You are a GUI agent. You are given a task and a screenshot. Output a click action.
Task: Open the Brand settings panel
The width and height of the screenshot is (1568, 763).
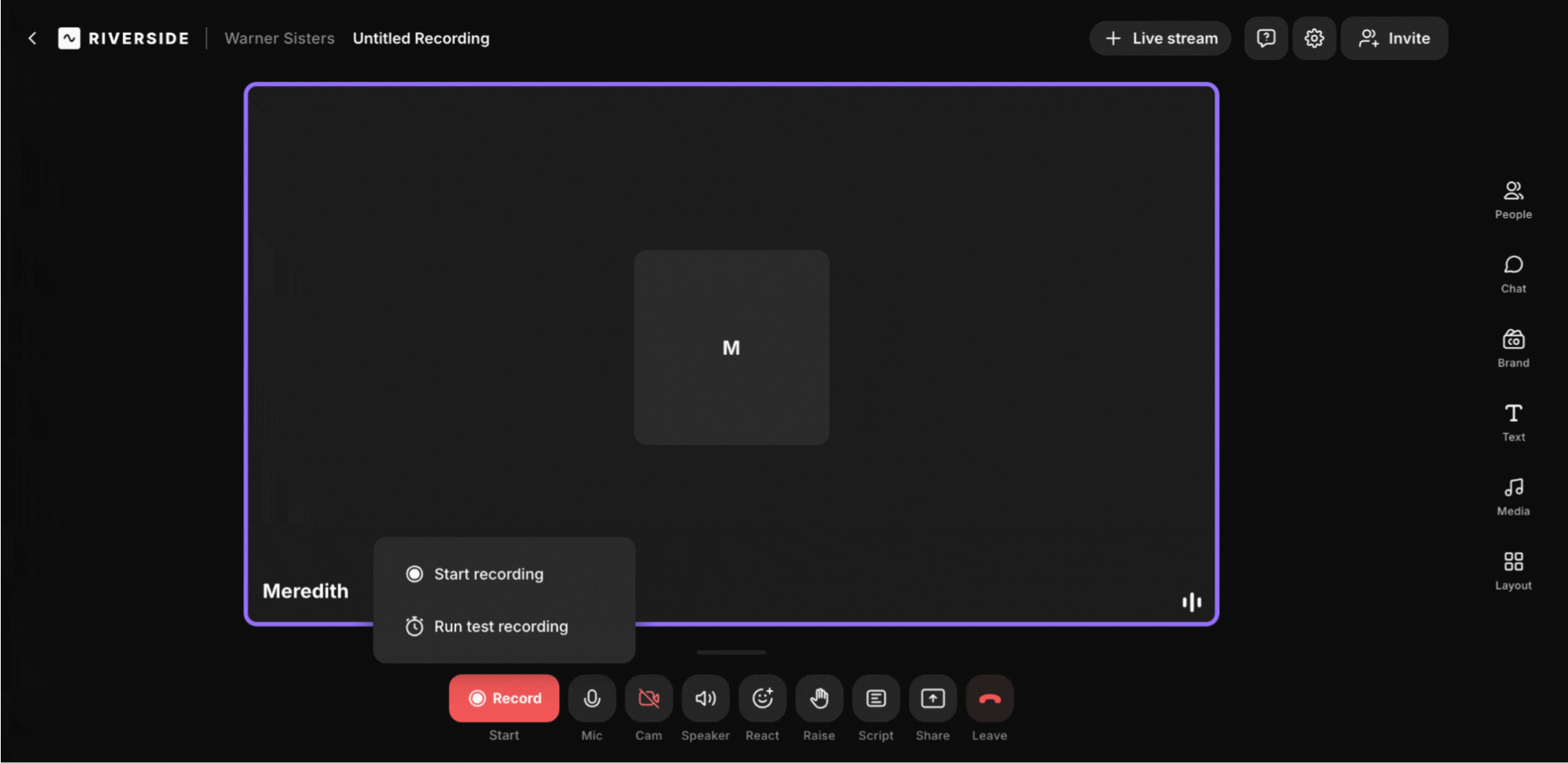(1513, 347)
